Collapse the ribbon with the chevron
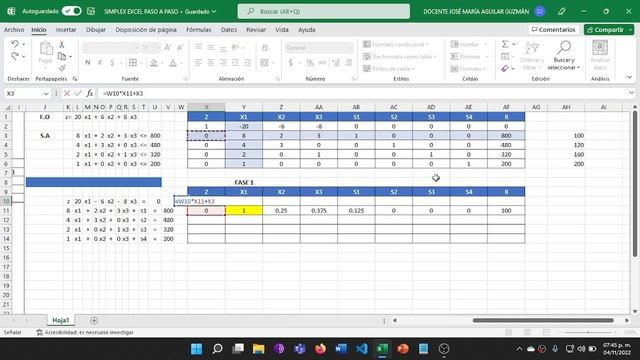Screen dimensions: 640x360 click(629, 77)
